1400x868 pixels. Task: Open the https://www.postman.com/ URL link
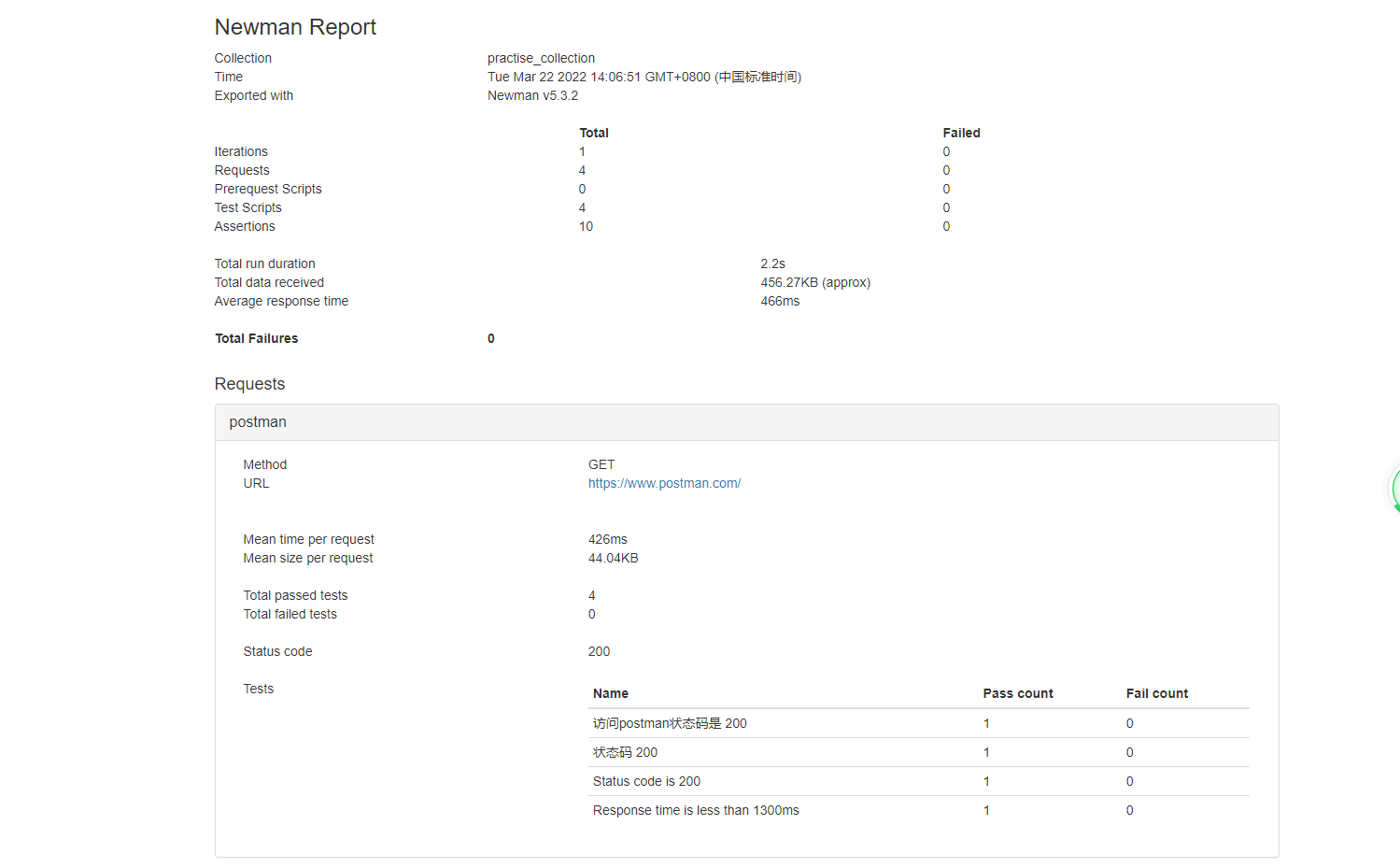click(x=664, y=483)
